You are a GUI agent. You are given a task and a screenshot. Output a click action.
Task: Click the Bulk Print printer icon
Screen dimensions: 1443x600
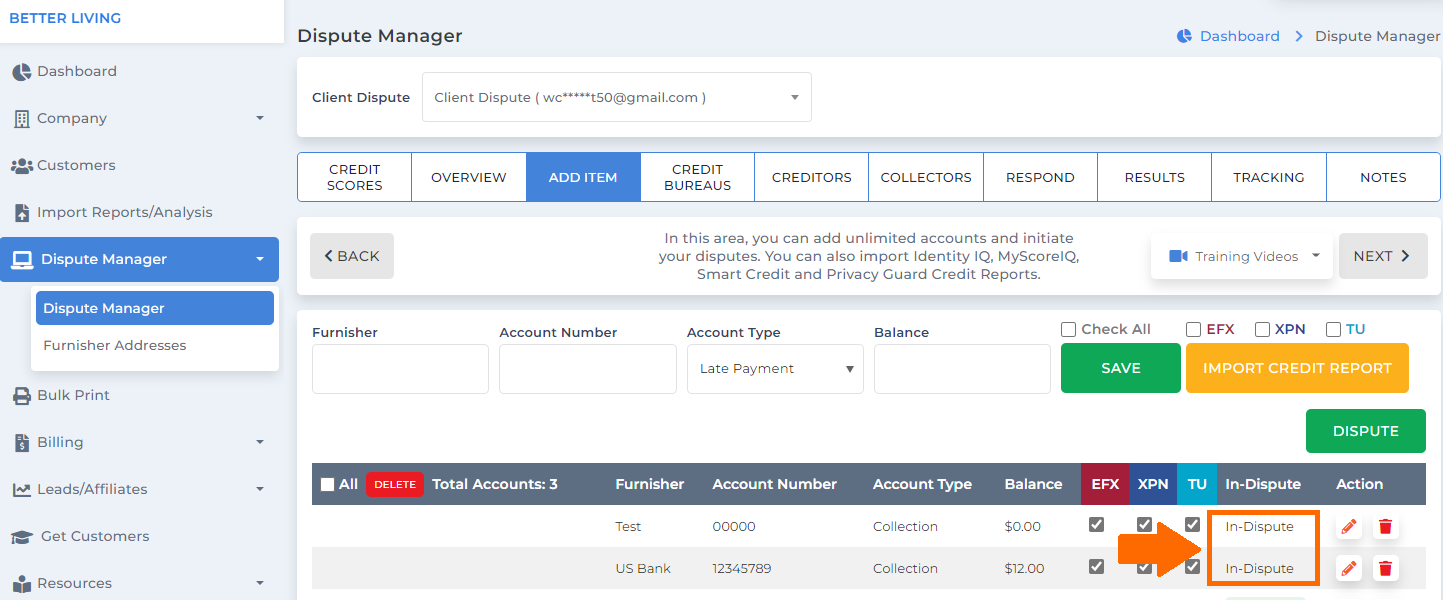pyautogui.click(x=21, y=396)
